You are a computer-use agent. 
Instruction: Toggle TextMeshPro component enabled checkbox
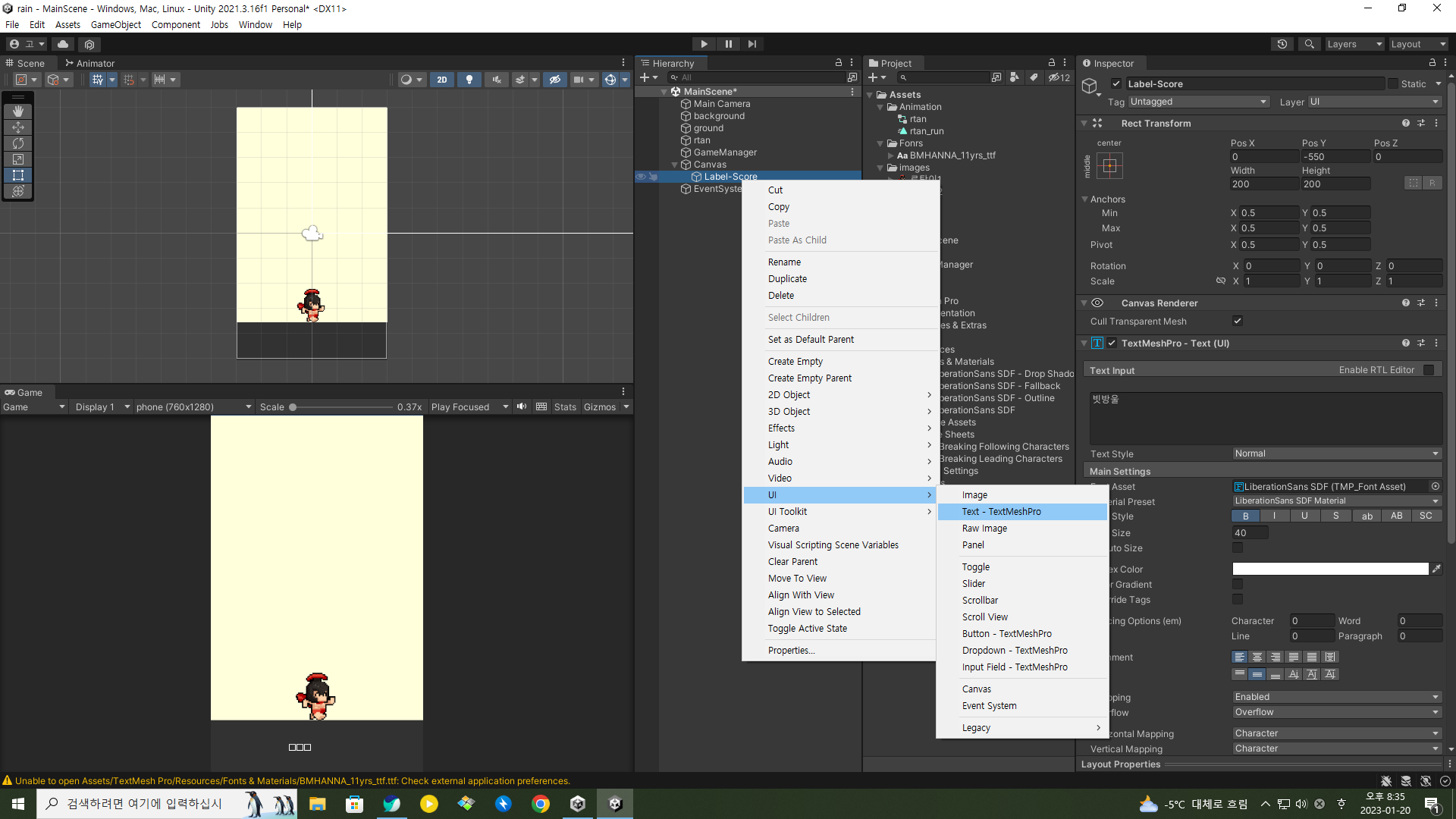pos(1112,344)
